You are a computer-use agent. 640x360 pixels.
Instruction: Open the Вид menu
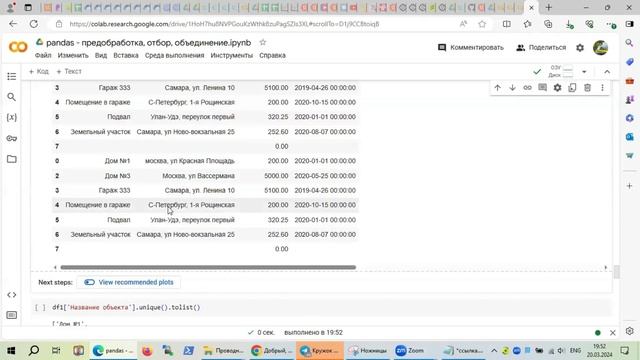pos(101,56)
